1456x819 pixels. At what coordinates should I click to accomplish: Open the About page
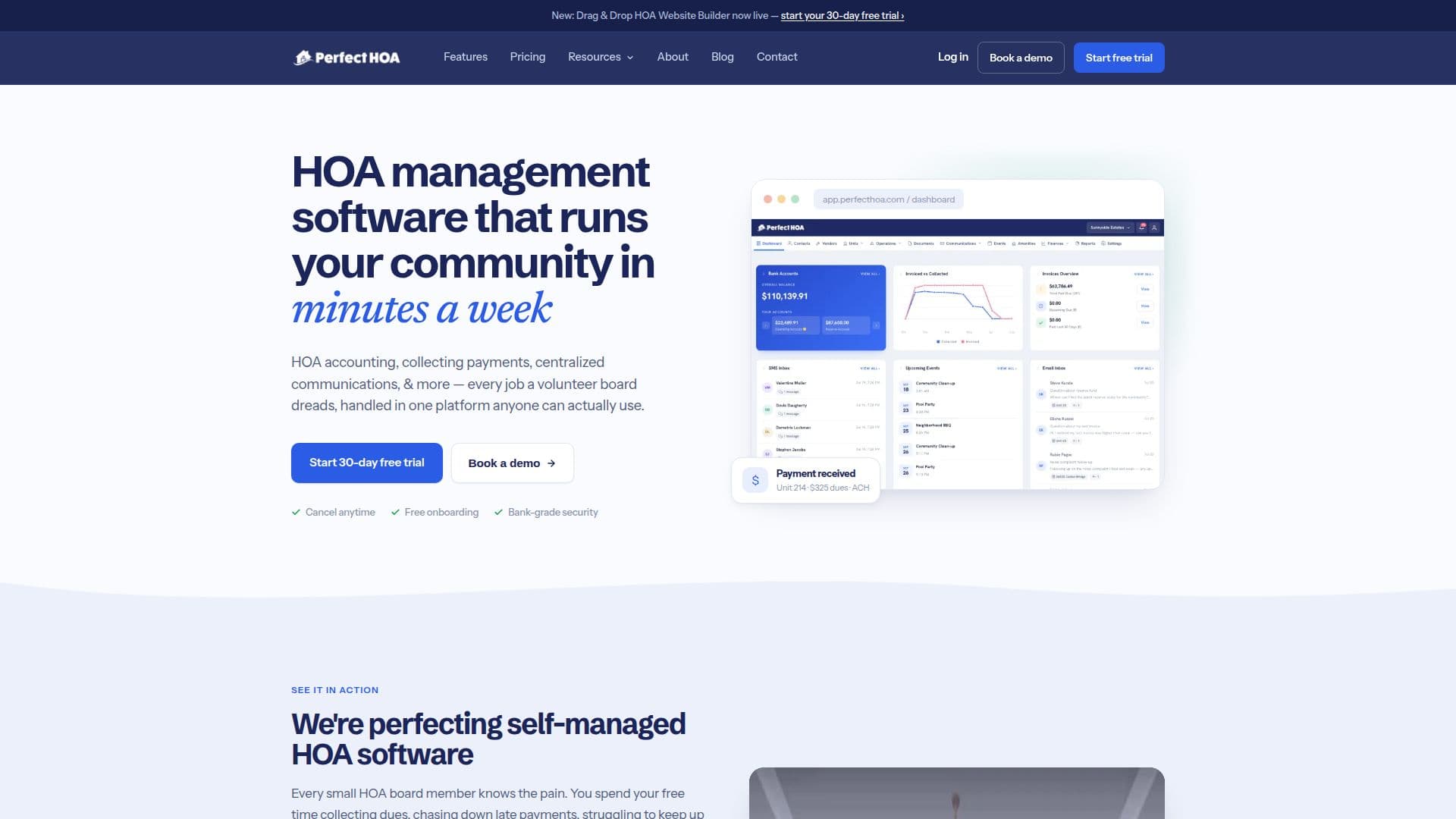673,57
